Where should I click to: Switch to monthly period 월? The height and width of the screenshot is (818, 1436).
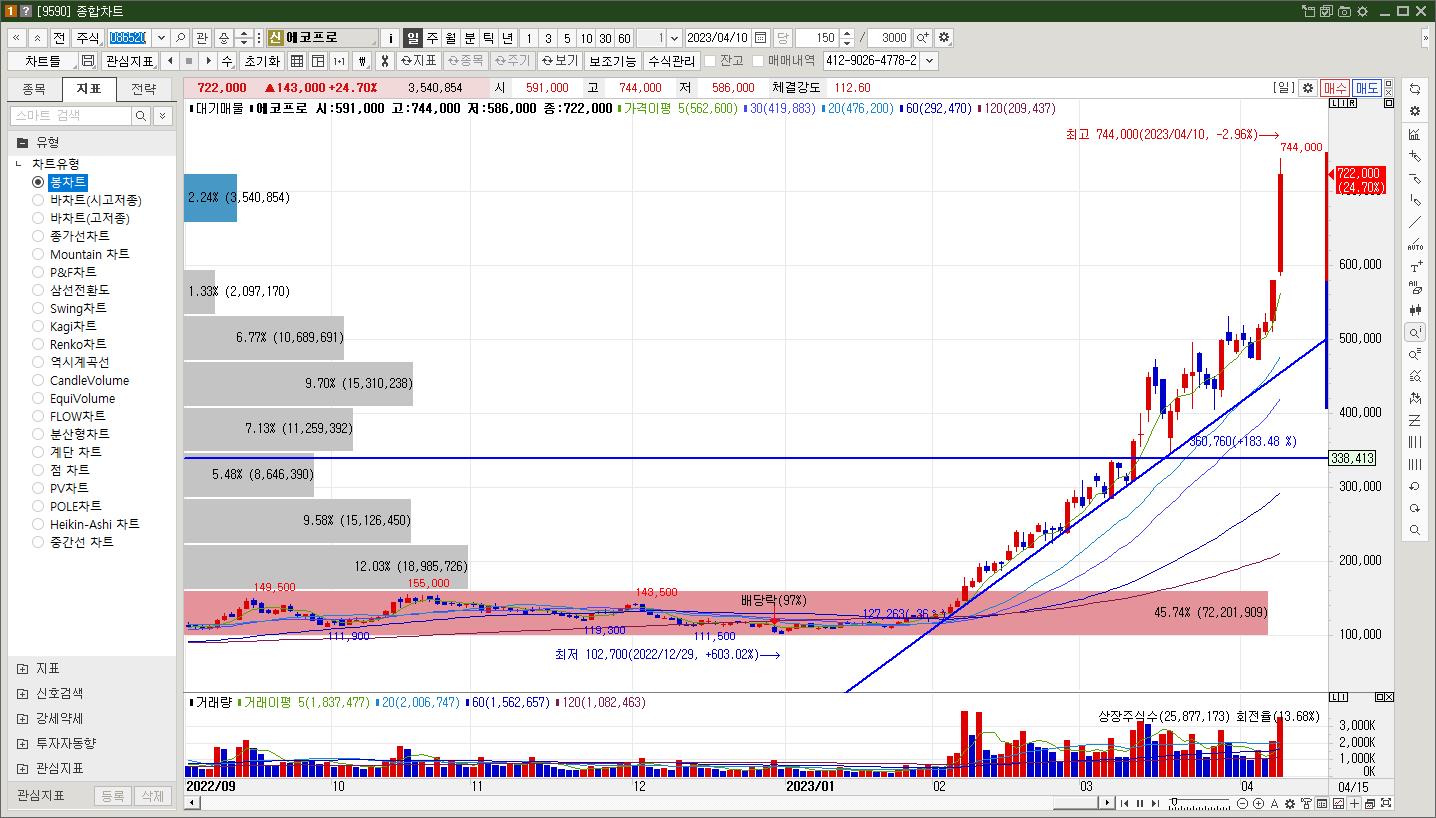[x=451, y=38]
